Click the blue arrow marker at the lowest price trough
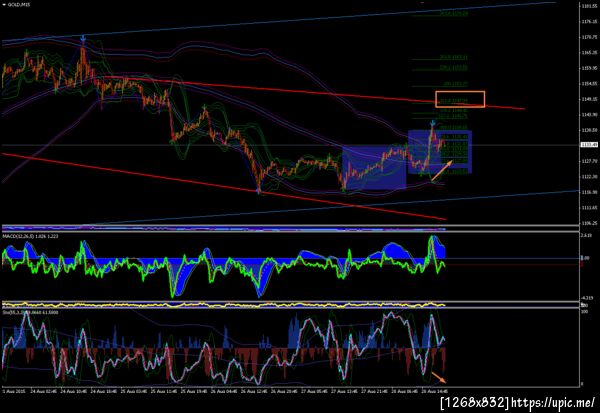This screenshot has height=413, width=600. click(259, 192)
